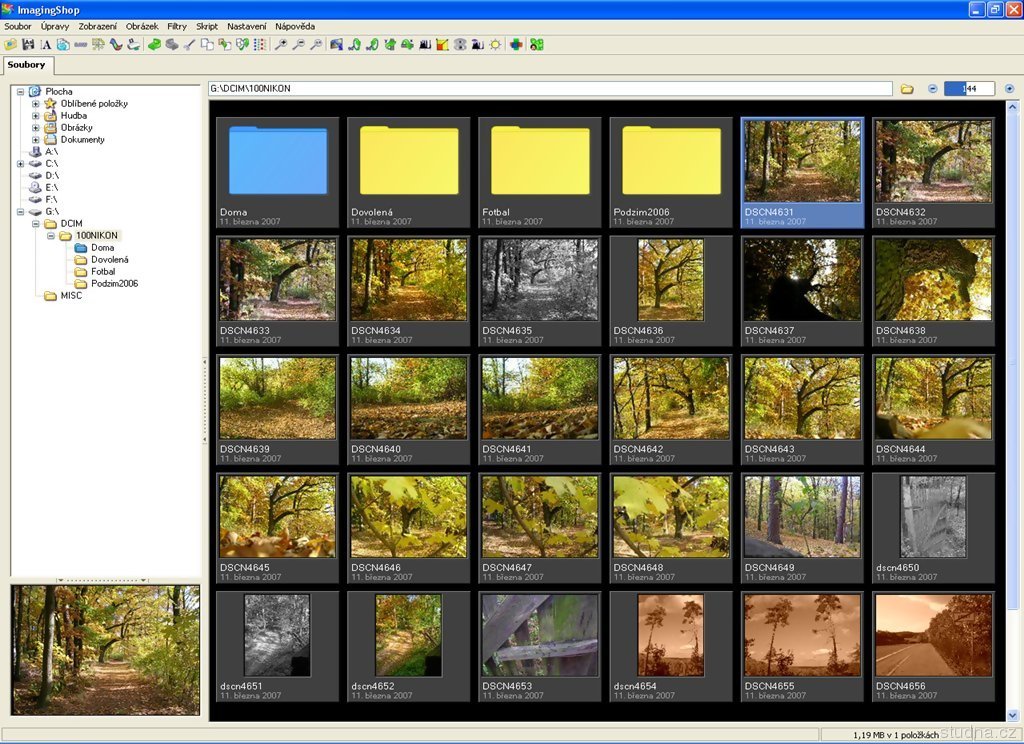Open the Úpravy menu

[x=55, y=25]
